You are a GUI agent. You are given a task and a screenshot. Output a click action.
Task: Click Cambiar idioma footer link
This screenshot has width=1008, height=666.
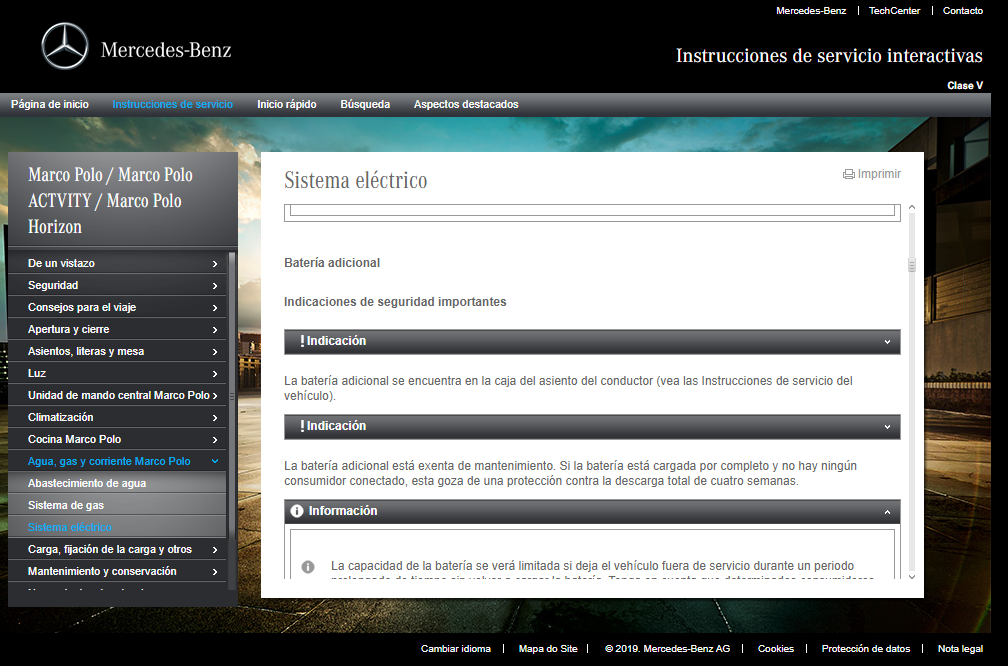(x=456, y=649)
